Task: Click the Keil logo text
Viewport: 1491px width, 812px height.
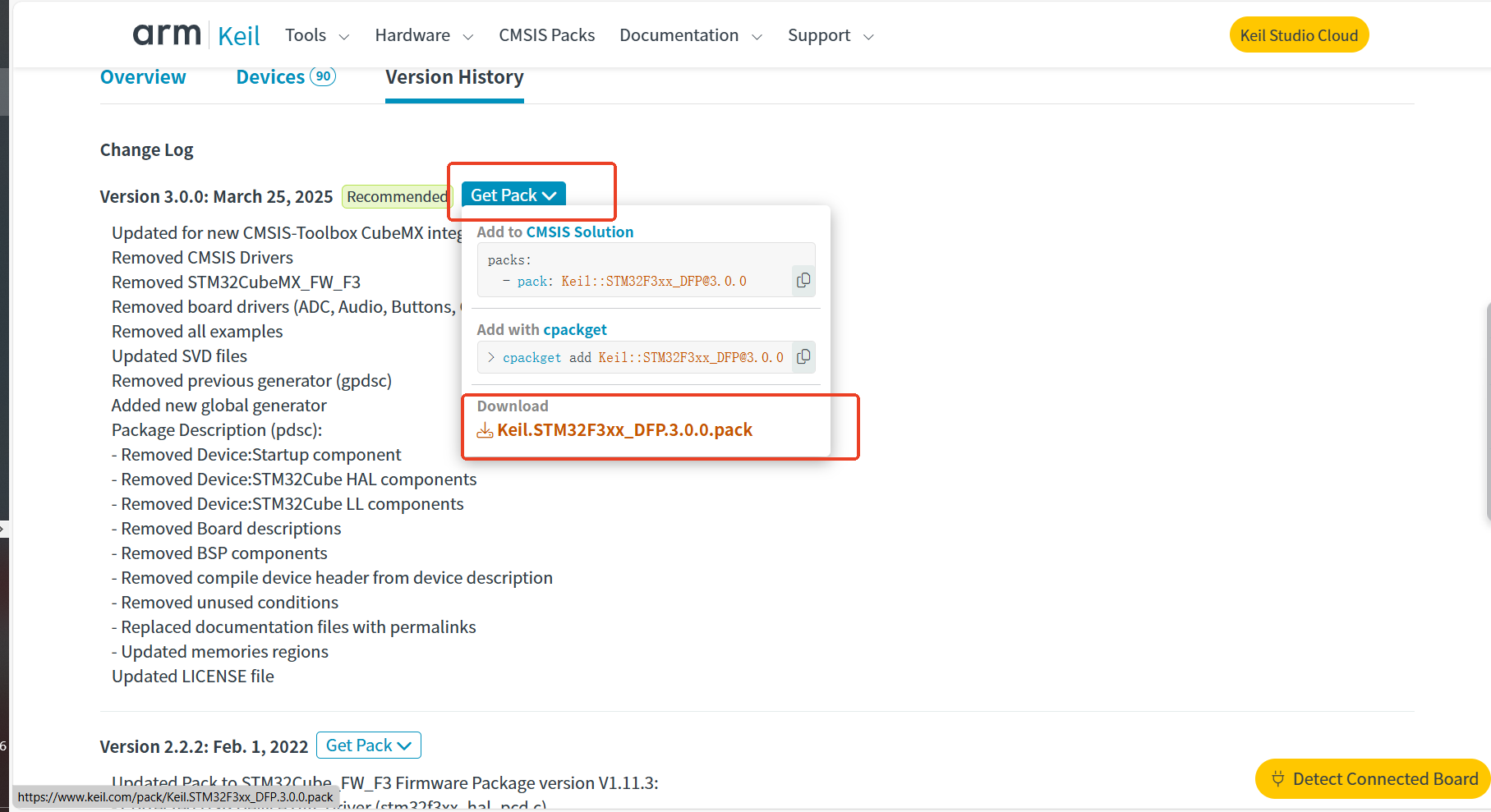Action: pos(239,35)
